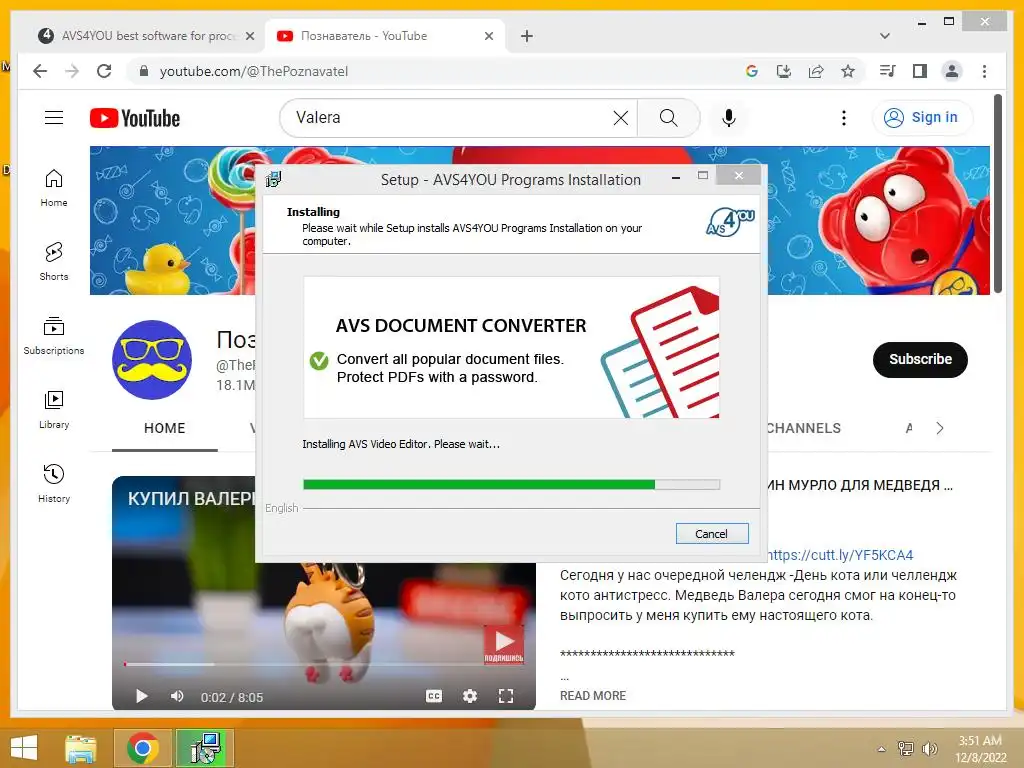The image size is (1024, 768).
Task: Seek on the video progress bar
Action: coord(323,664)
